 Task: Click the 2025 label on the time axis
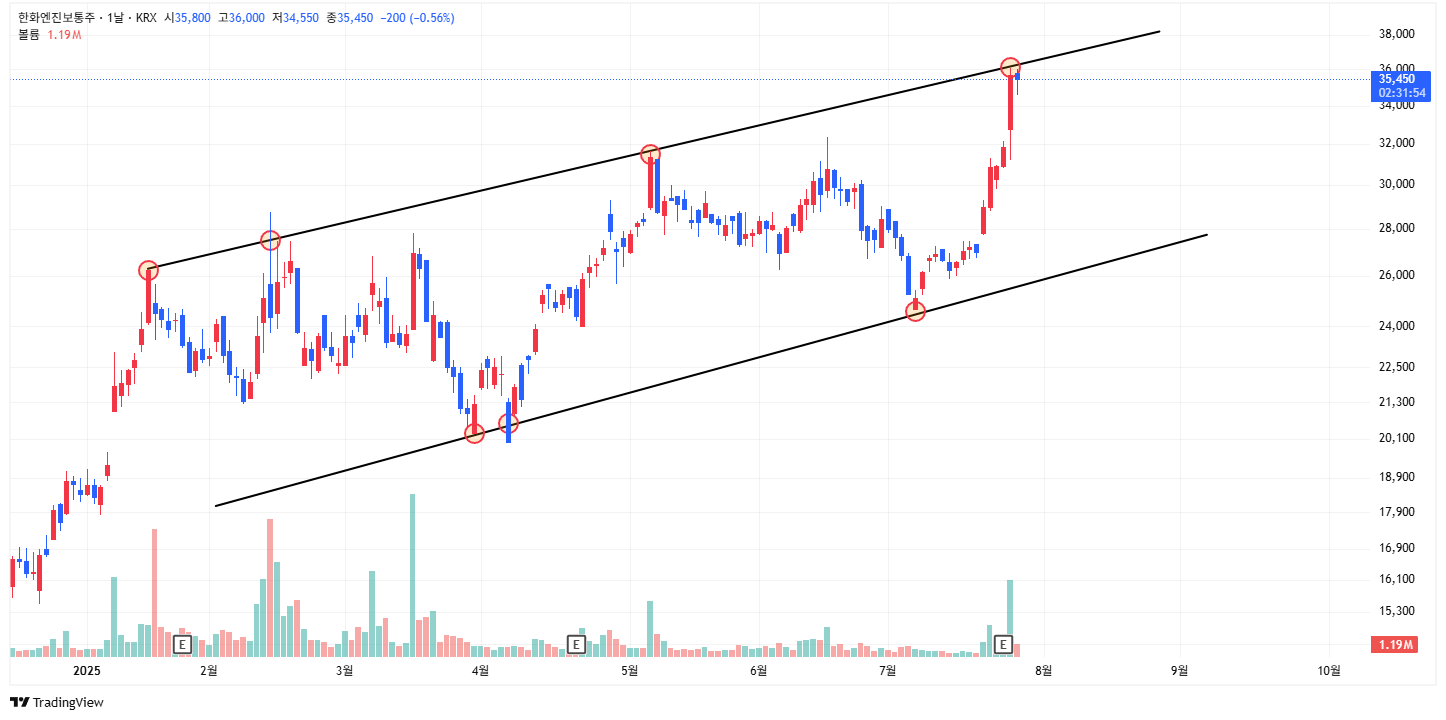[x=88, y=671]
